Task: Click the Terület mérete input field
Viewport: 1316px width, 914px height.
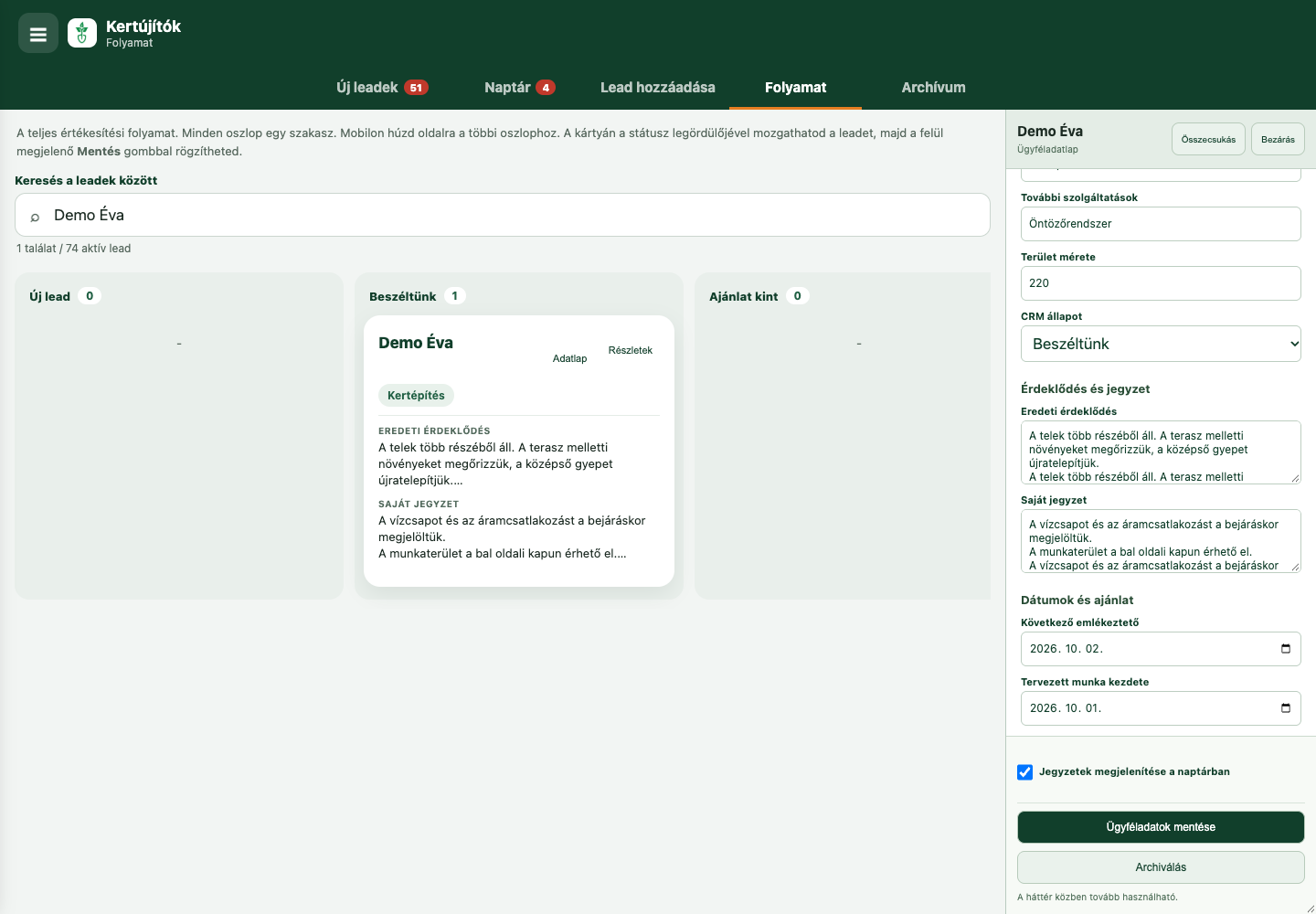Action: click(x=1161, y=283)
